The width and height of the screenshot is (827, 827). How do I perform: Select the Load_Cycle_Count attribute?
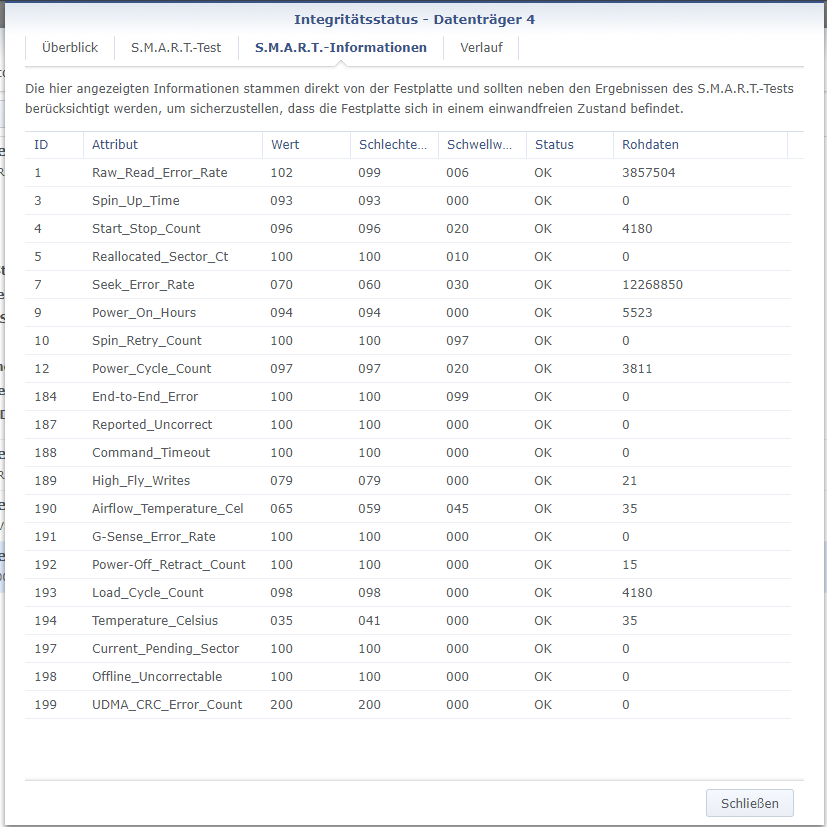[148, 592]
